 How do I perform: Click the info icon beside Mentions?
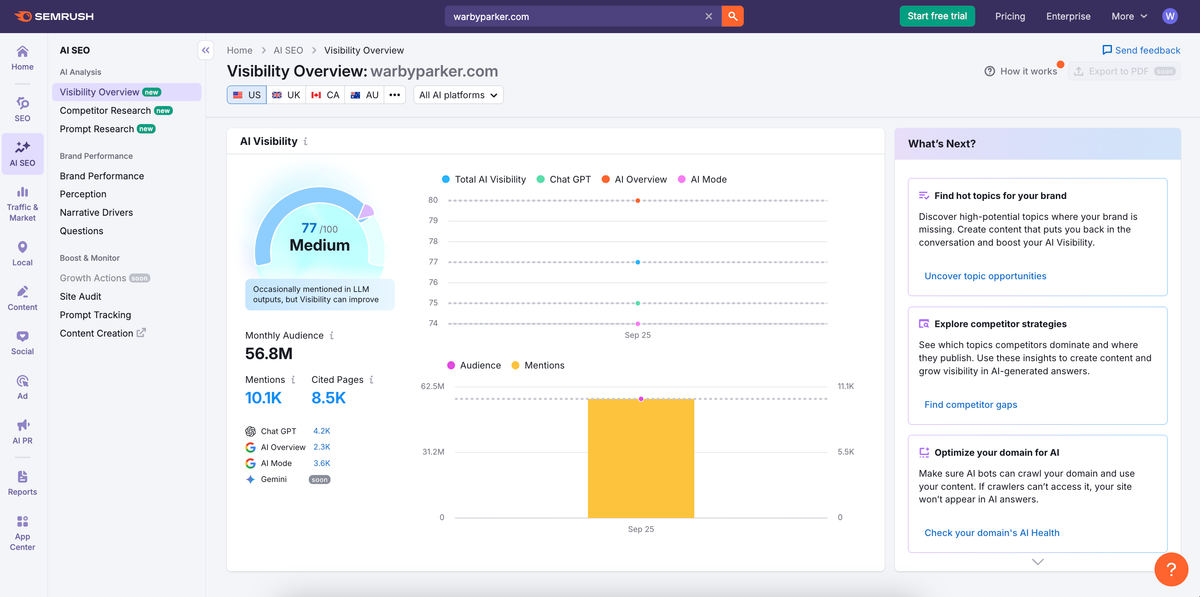coord(293,380)
